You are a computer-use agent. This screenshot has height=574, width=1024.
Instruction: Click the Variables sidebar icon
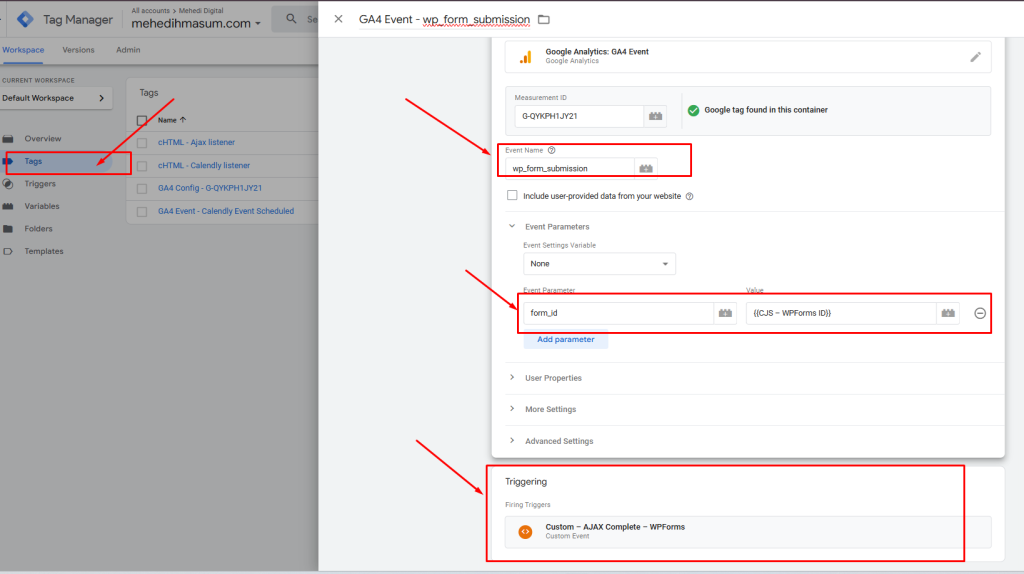coord(8,206)
